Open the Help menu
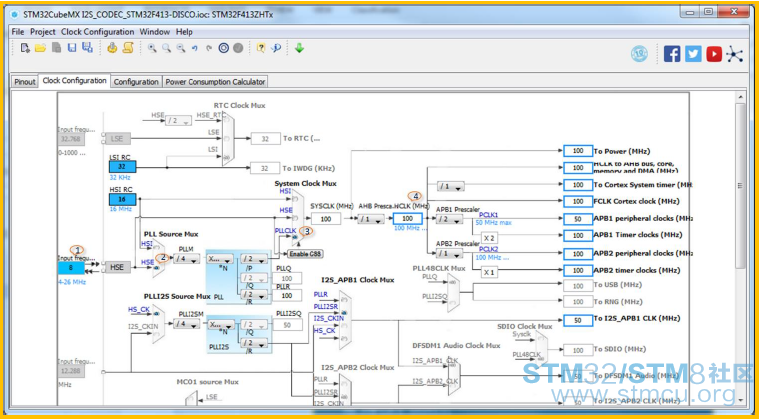 pyautogui.click(x=184, y=32)
